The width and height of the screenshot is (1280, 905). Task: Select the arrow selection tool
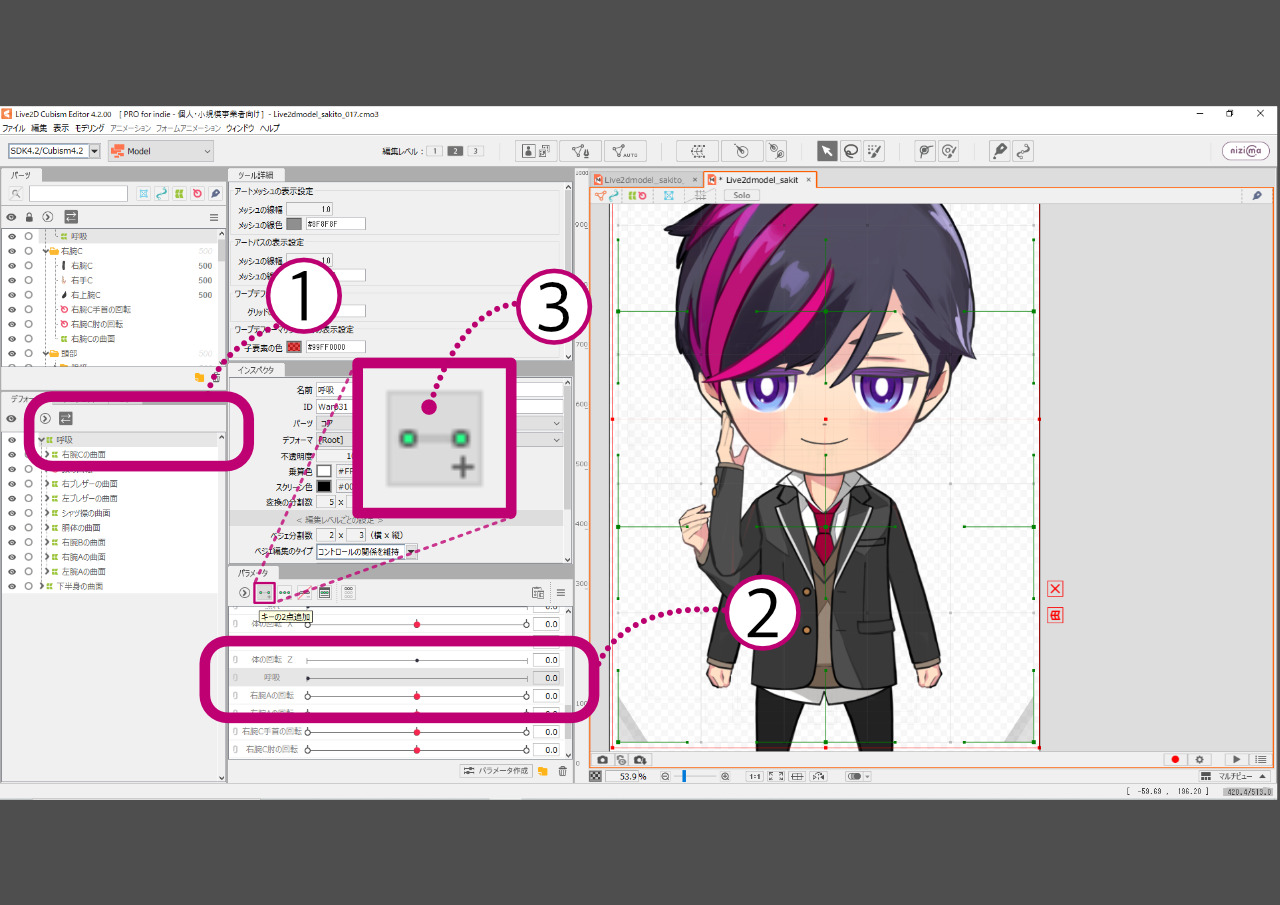[827, 151]
